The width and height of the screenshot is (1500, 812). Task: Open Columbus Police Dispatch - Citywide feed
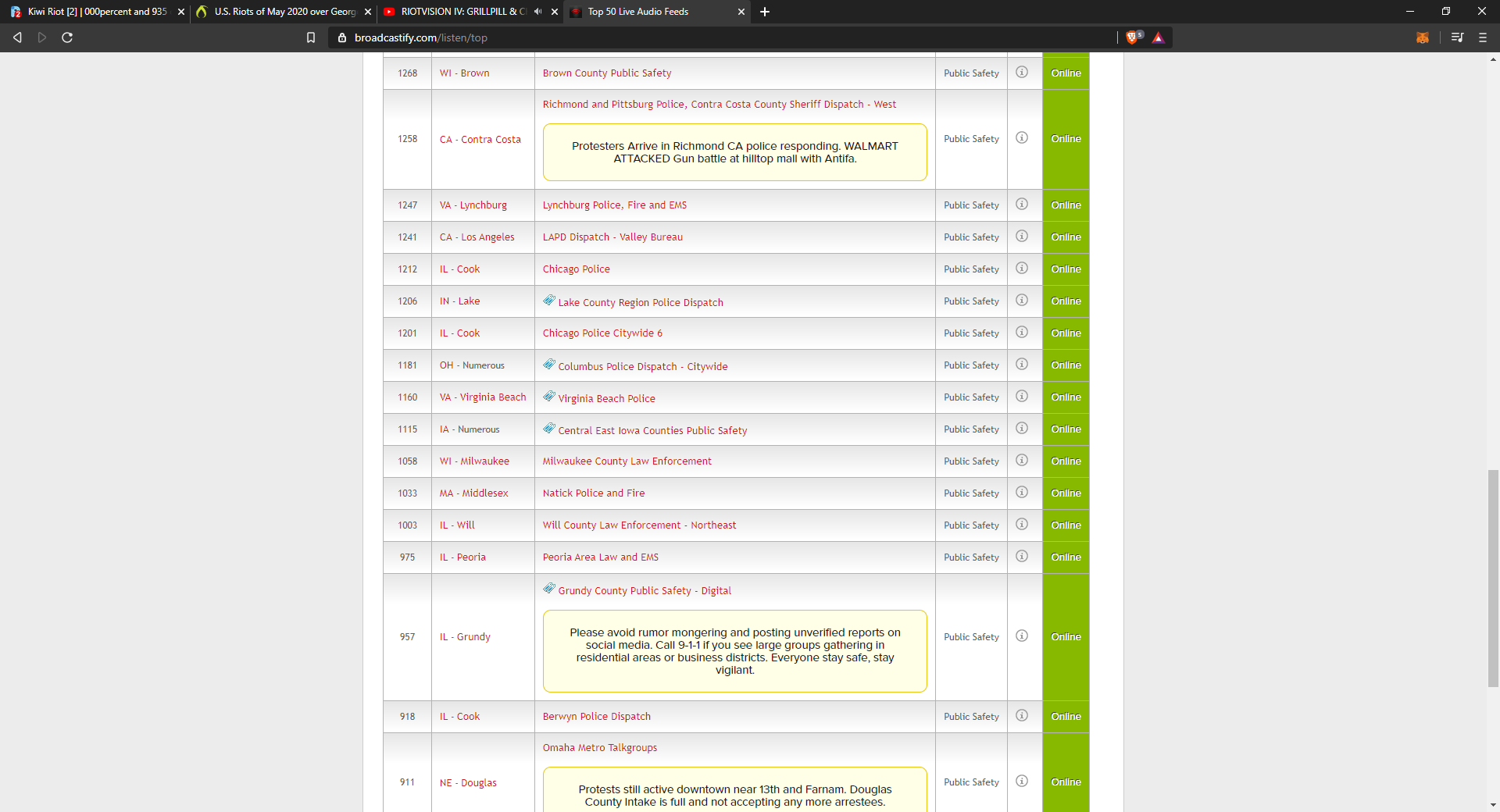coord(642,366)
